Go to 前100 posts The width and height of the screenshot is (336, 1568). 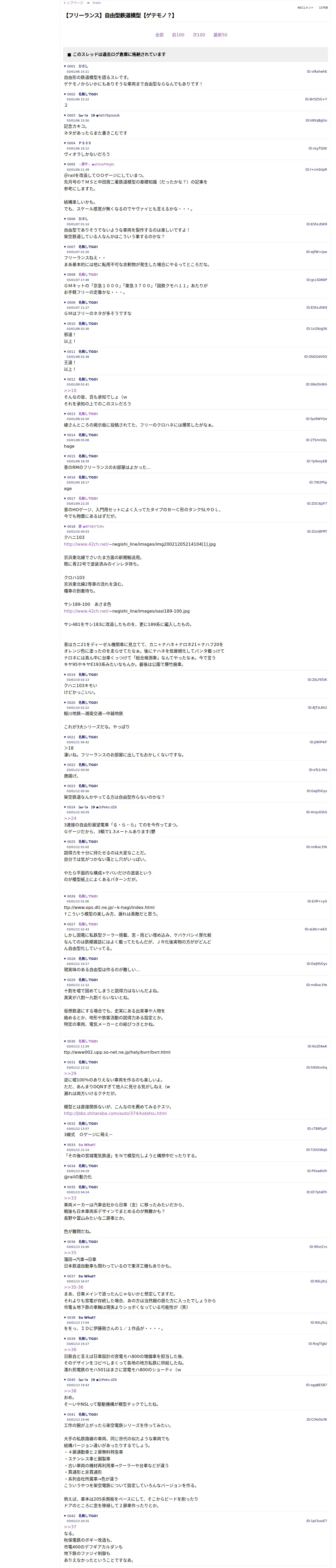click(178, 35)
